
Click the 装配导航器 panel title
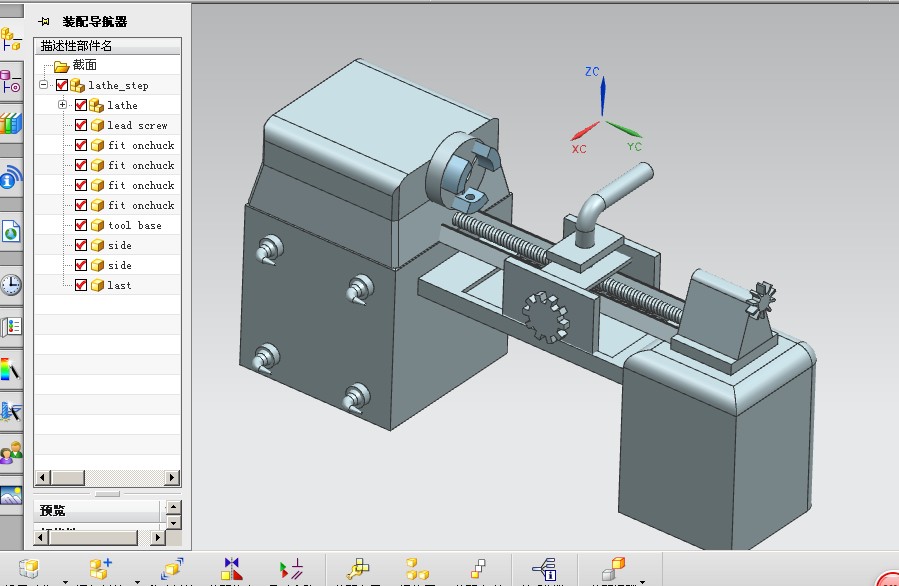pyautogui.click(x=95, y=22)
